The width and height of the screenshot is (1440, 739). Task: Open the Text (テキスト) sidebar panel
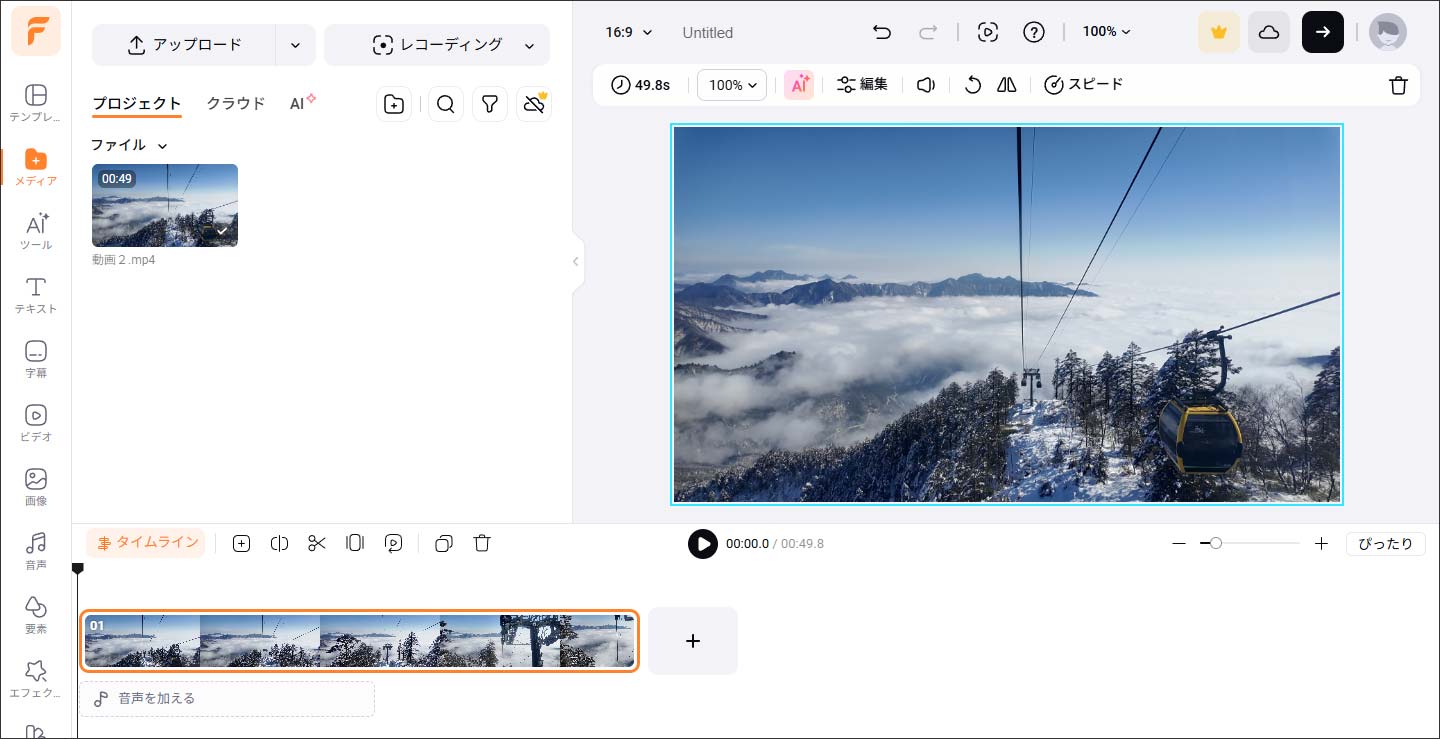[x=36, y=295]
